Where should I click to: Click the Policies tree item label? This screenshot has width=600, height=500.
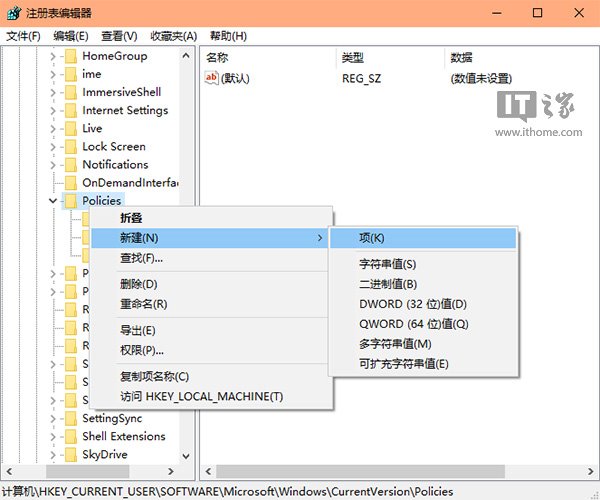(101, 201)
